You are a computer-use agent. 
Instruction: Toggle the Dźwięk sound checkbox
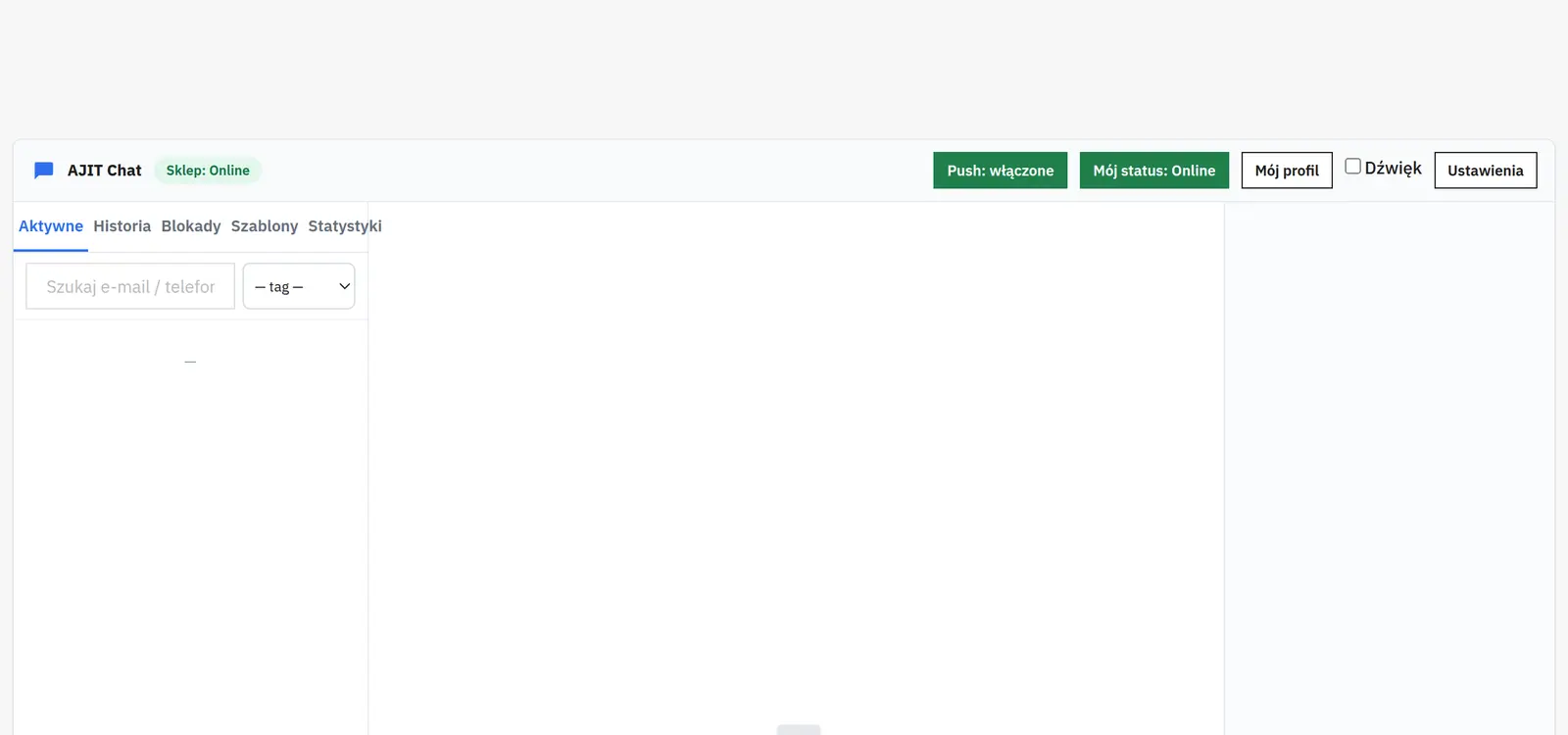1352,167
